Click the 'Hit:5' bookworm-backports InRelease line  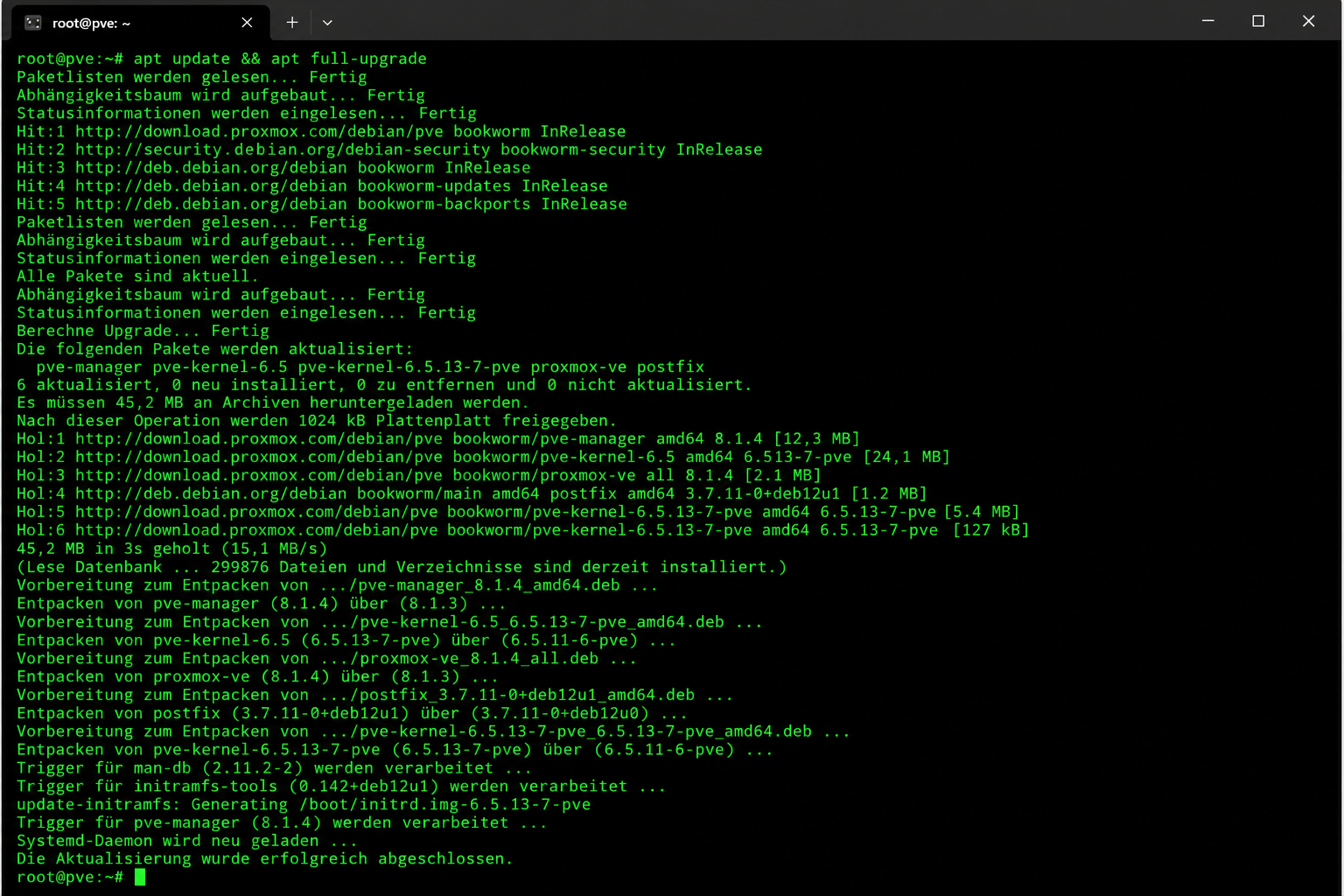(322, 204)
